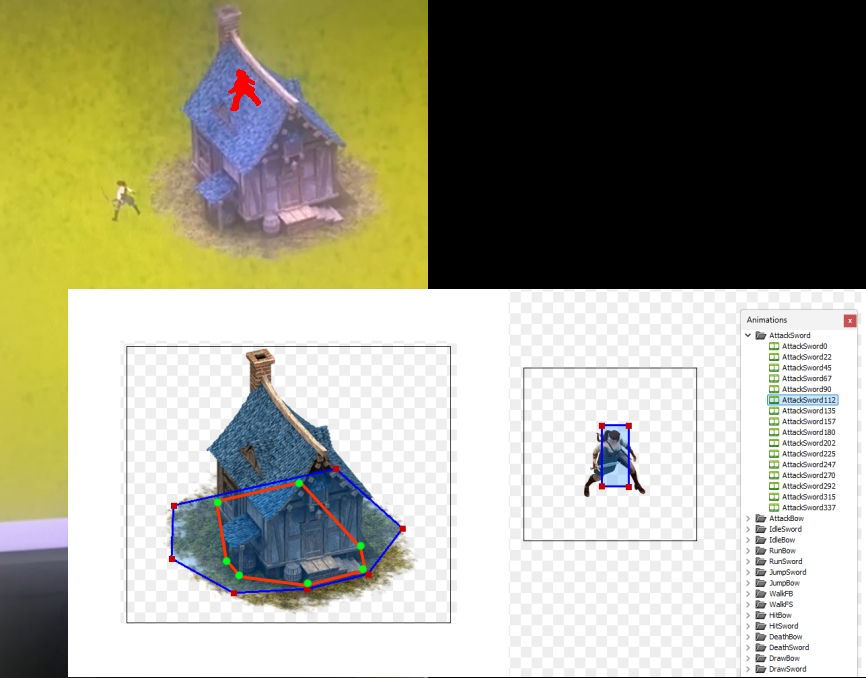Close the Animations panel
This screenshot has width=866, height=678.
click(850, 321)
